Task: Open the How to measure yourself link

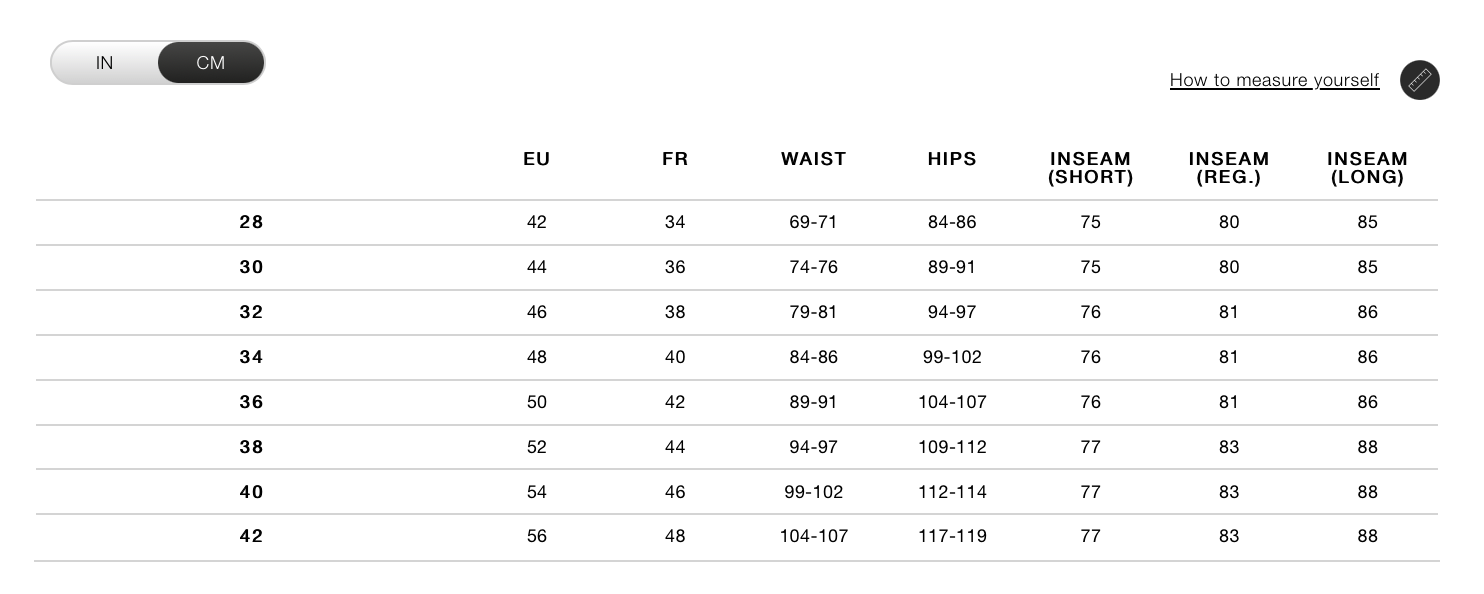Action: [x=1274, y=80]
